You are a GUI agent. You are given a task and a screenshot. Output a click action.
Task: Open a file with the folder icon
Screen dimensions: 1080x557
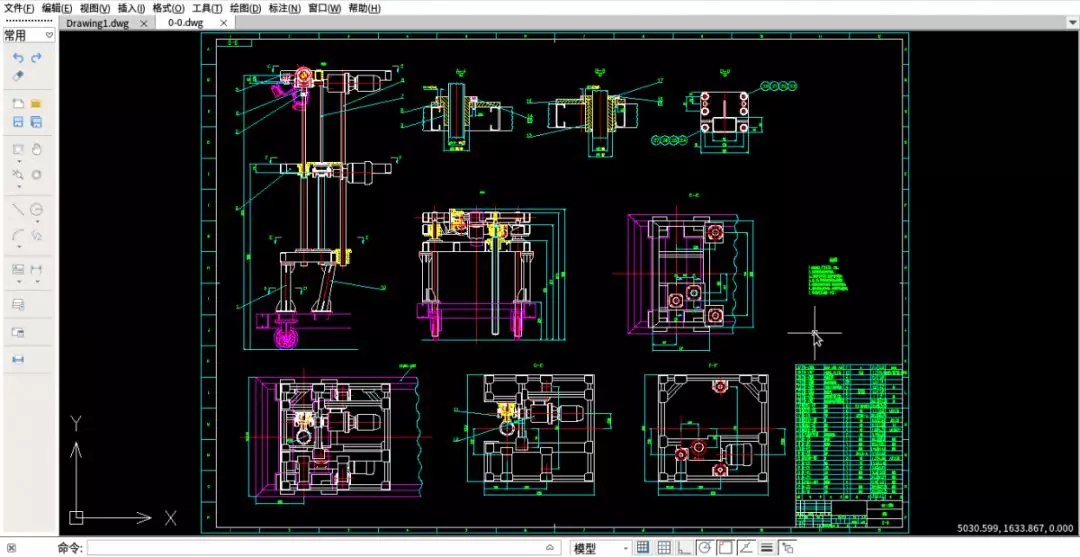[x=37, y=103]
